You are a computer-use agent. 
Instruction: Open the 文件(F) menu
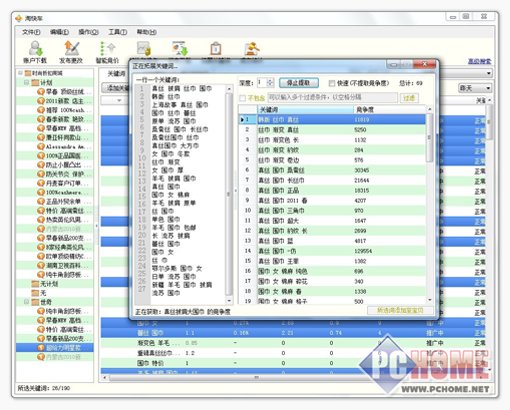(x=31, y=32)
